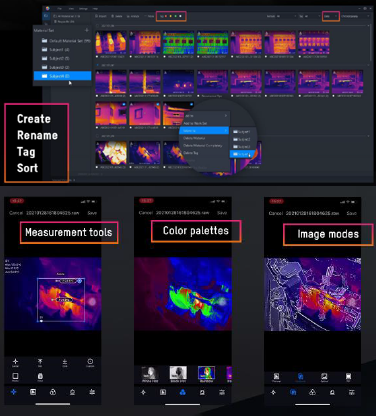
Task: Click the Analyze toolbar button
Action: pos(133,16)
